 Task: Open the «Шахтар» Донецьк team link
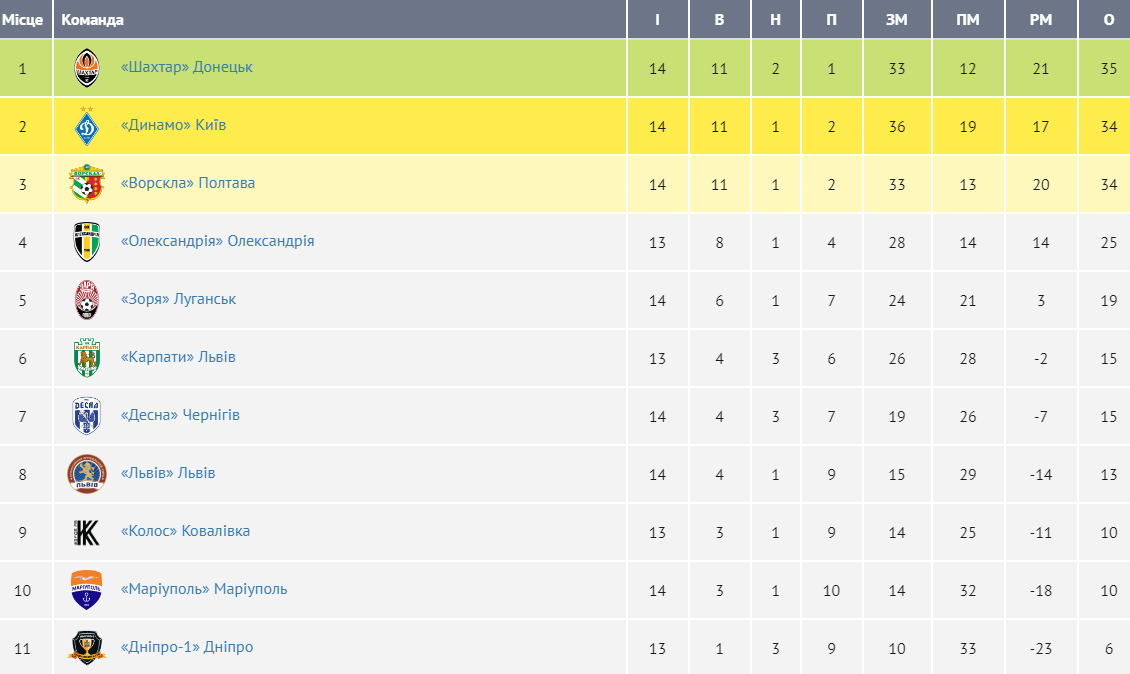(x=186, y=67)
